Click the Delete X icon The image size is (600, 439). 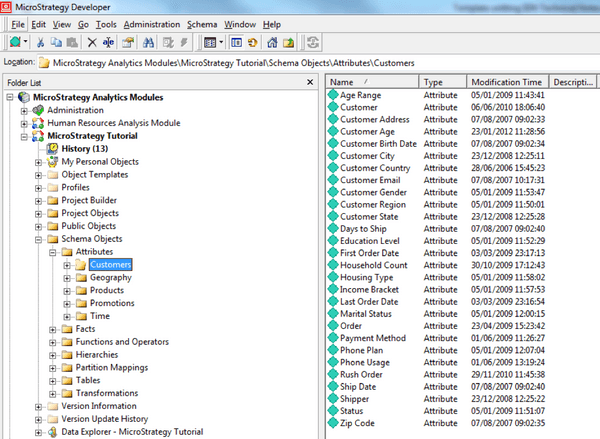(x=92, y=42)
